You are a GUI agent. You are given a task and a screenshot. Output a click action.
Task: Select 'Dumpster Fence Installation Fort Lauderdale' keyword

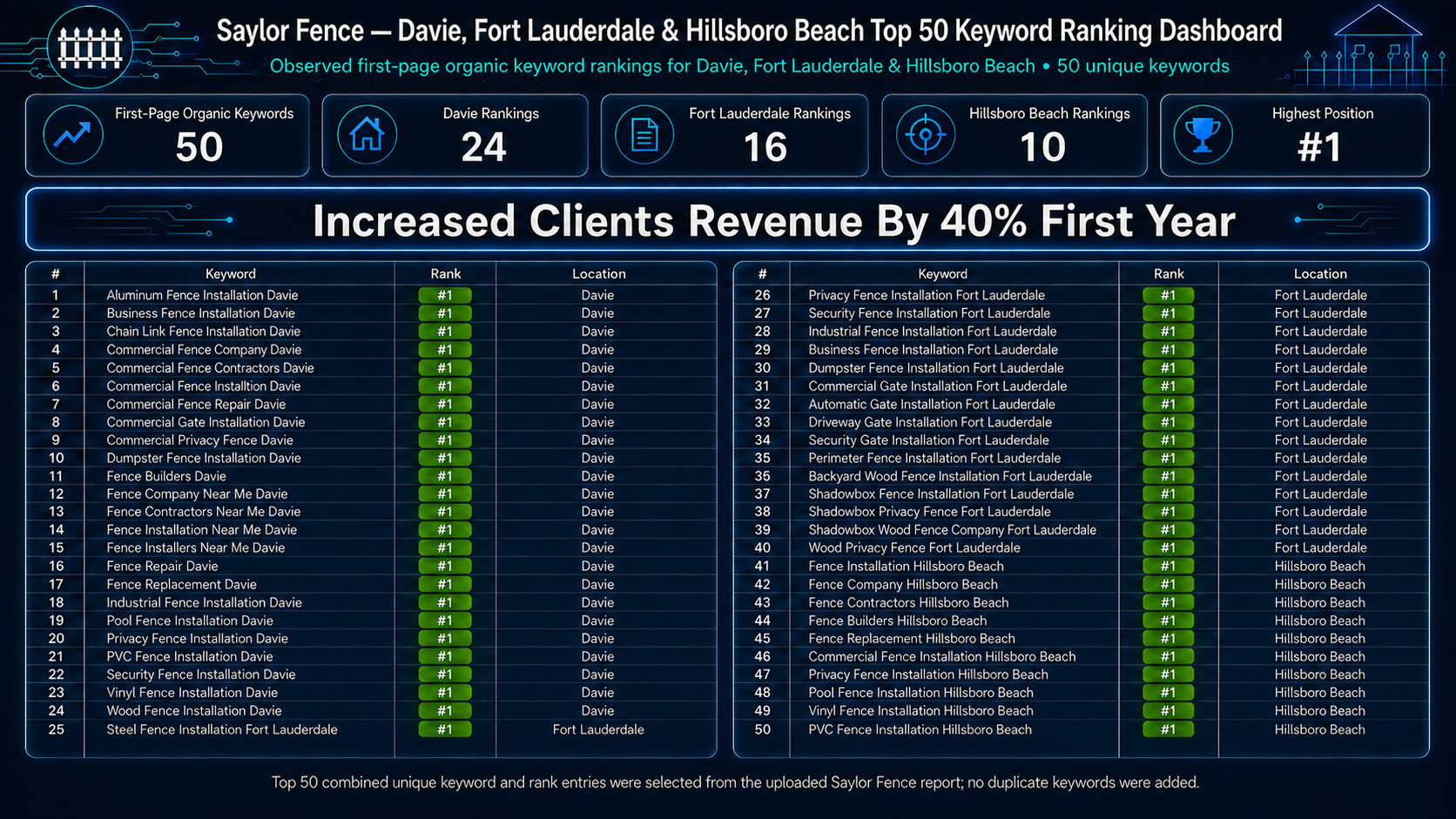tap(936, 368)
